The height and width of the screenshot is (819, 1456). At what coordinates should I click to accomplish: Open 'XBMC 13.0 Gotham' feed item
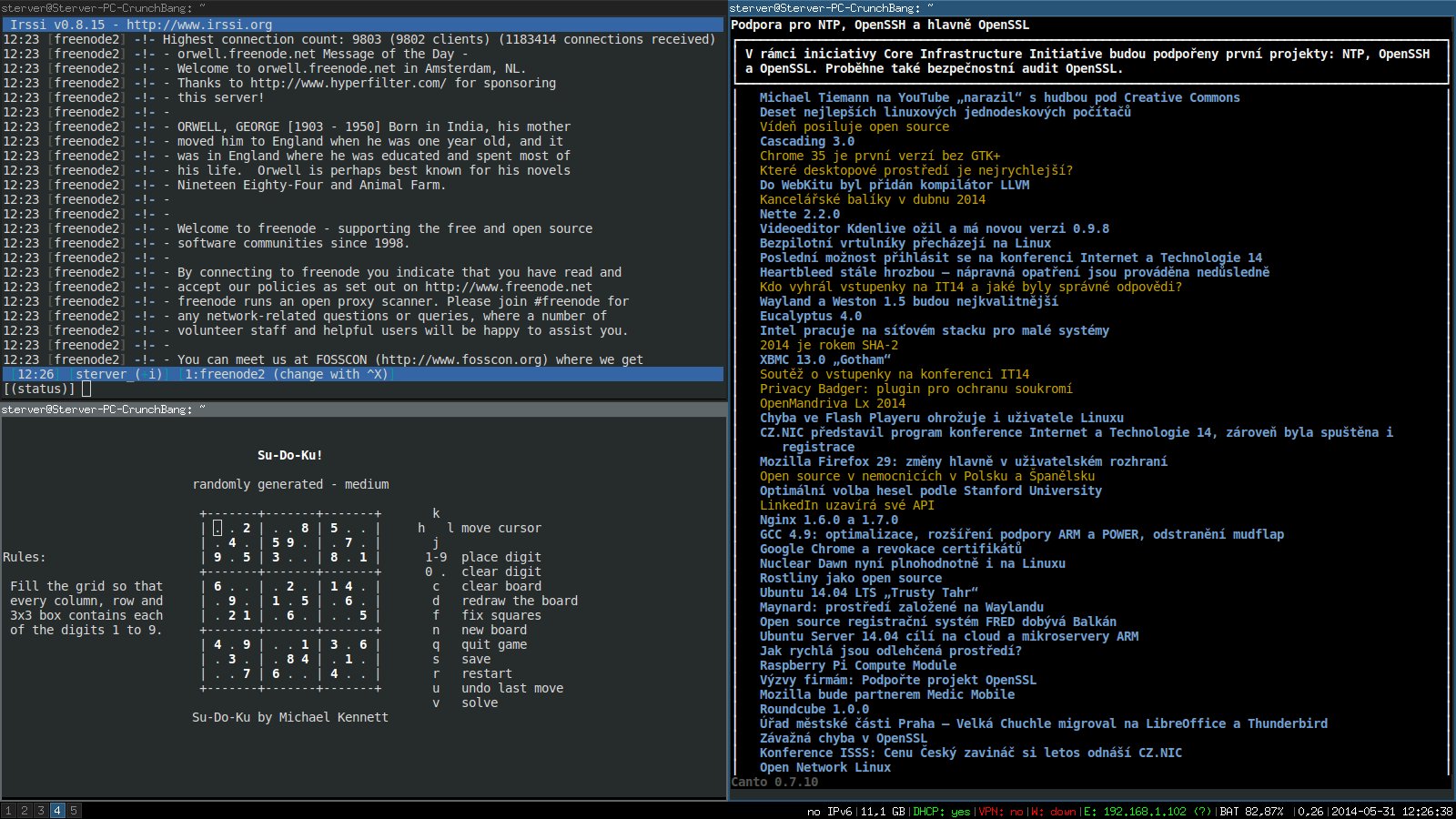825,359
